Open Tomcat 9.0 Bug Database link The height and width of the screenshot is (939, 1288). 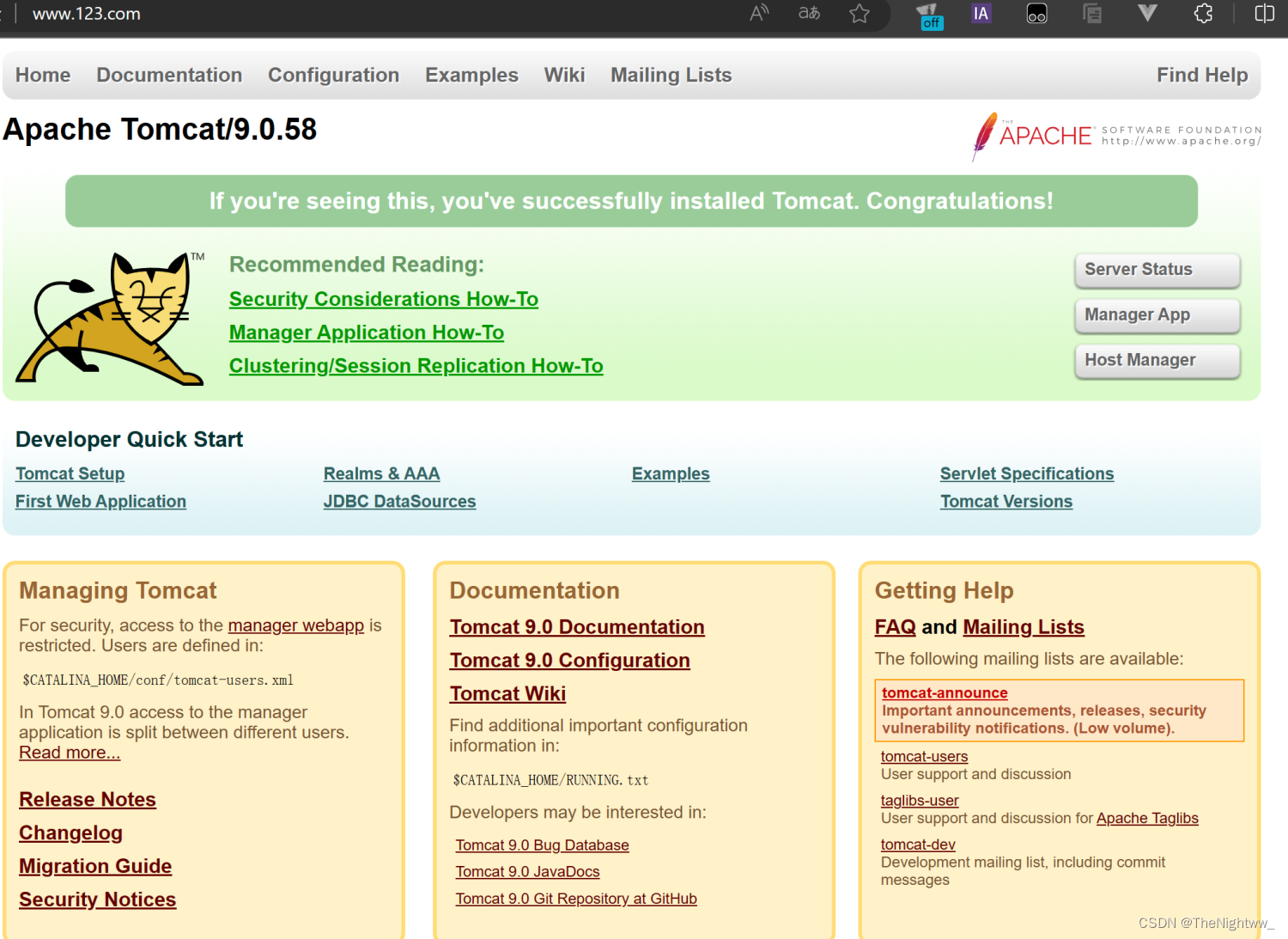pyautogui.click(x=542, y=845)
